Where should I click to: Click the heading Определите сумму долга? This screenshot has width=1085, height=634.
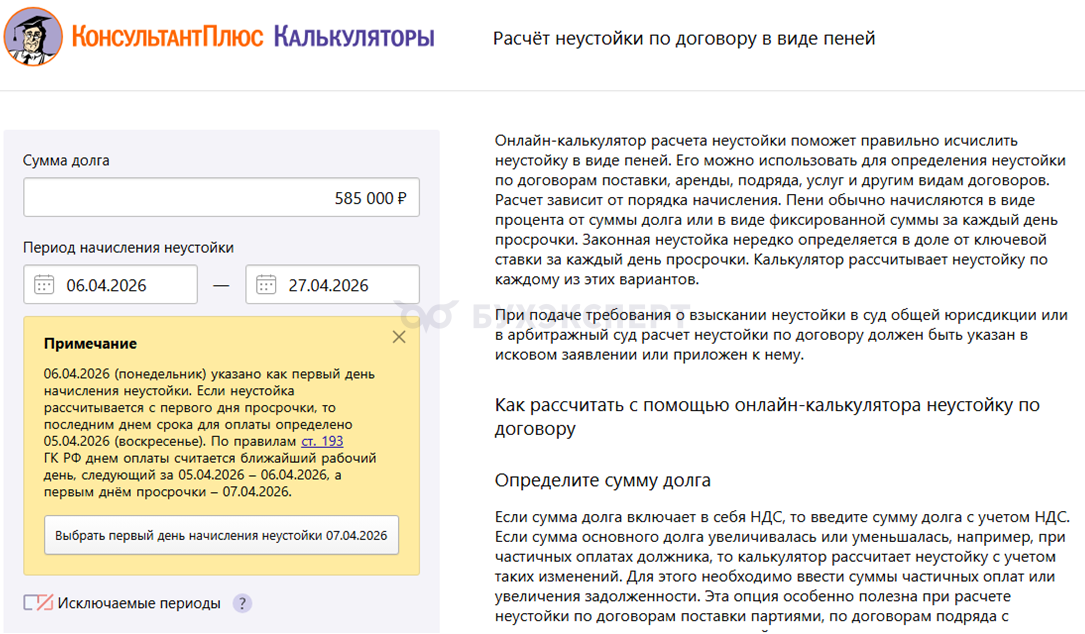click(x=603, y=480)
